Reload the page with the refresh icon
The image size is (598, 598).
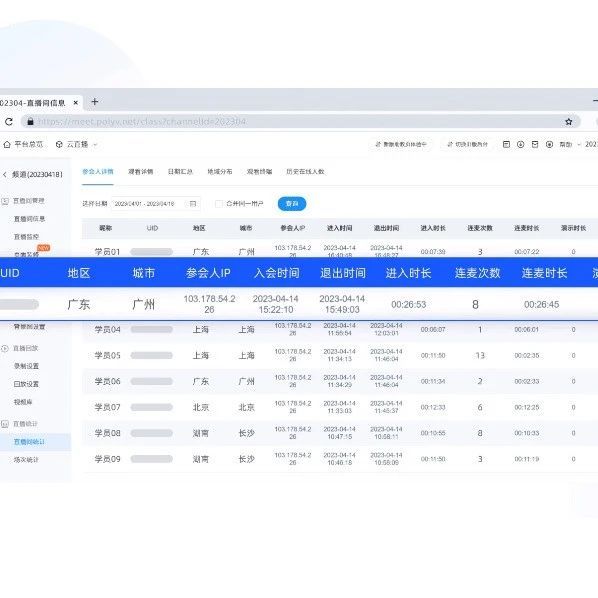coord(9,122)
